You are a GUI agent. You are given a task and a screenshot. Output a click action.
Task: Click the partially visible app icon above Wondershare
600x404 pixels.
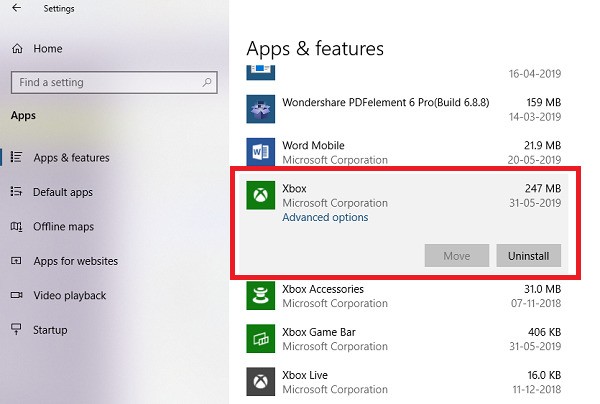tap(261, 72)
